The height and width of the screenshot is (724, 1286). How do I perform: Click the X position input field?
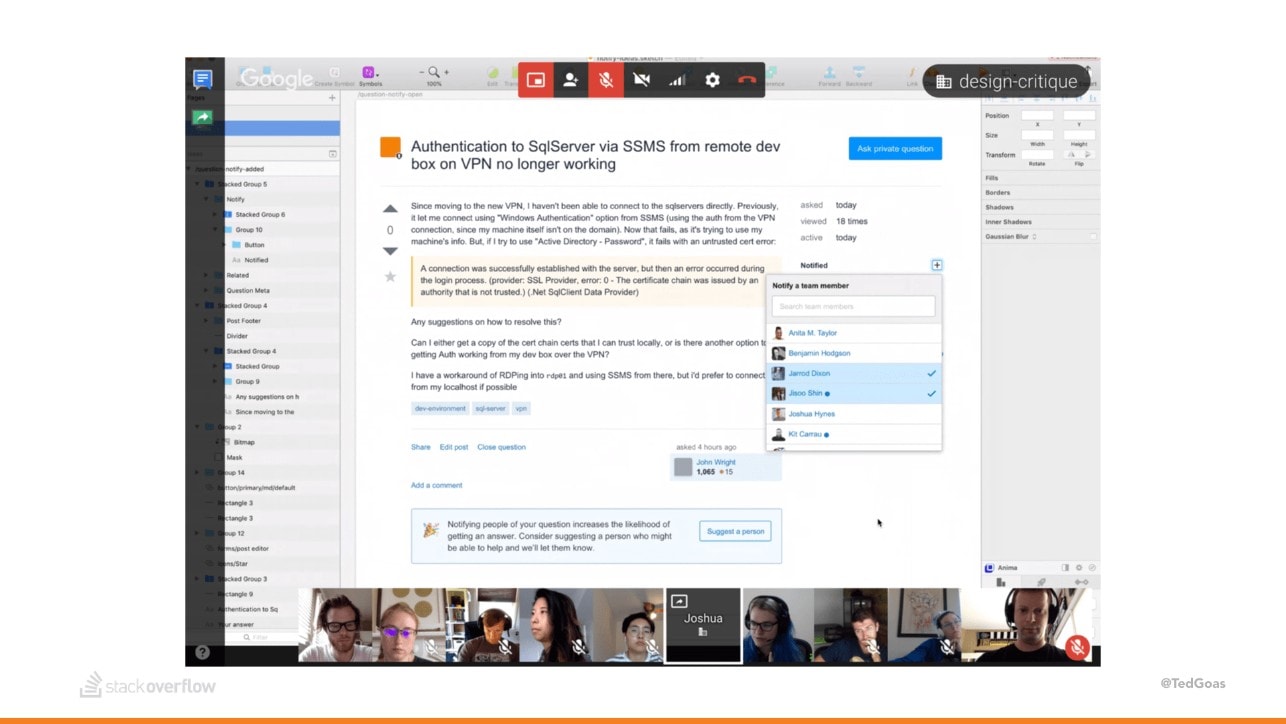(1037, 116)
